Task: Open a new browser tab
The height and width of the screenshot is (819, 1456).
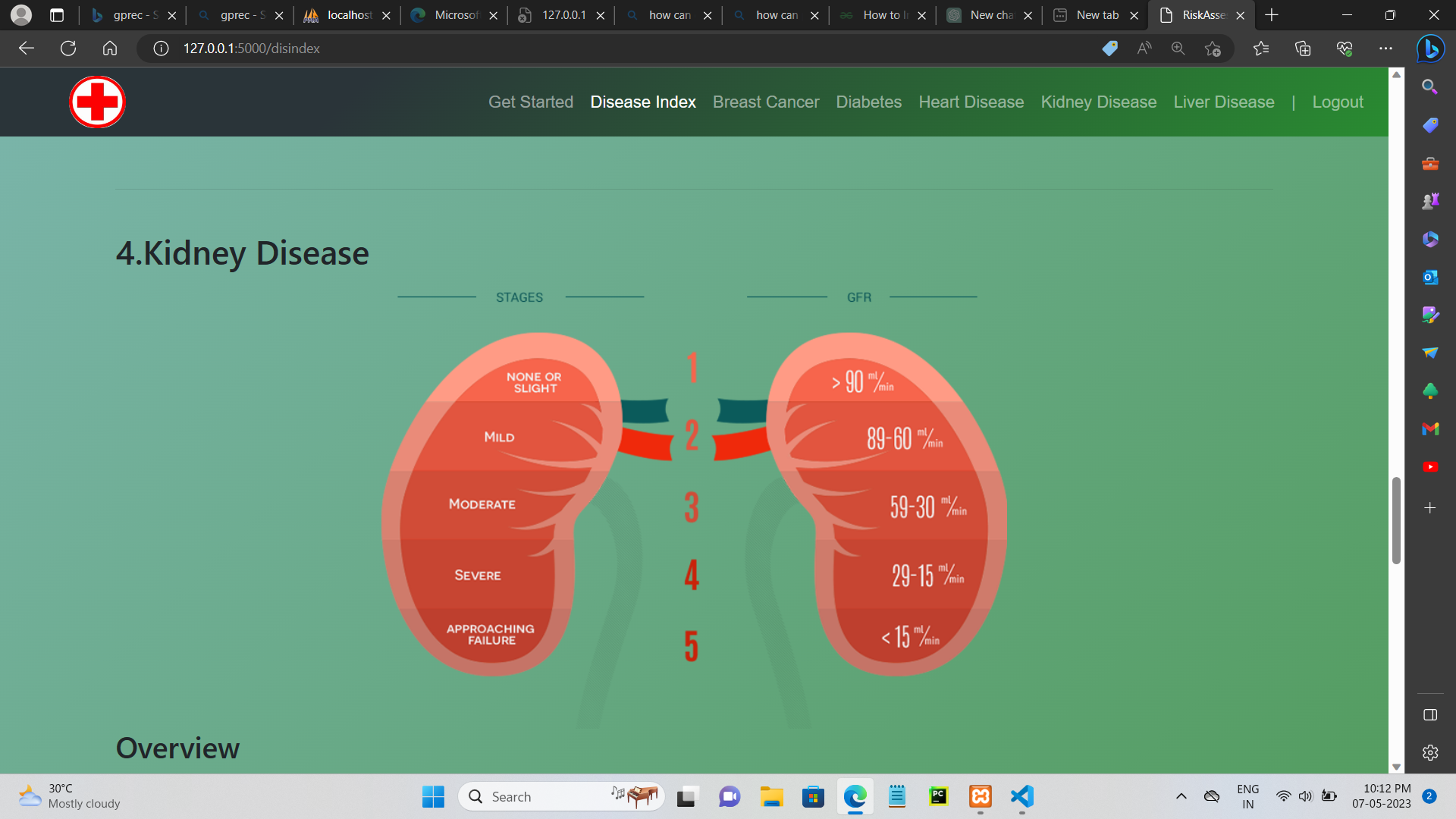Action: [x=1272, y=15]
